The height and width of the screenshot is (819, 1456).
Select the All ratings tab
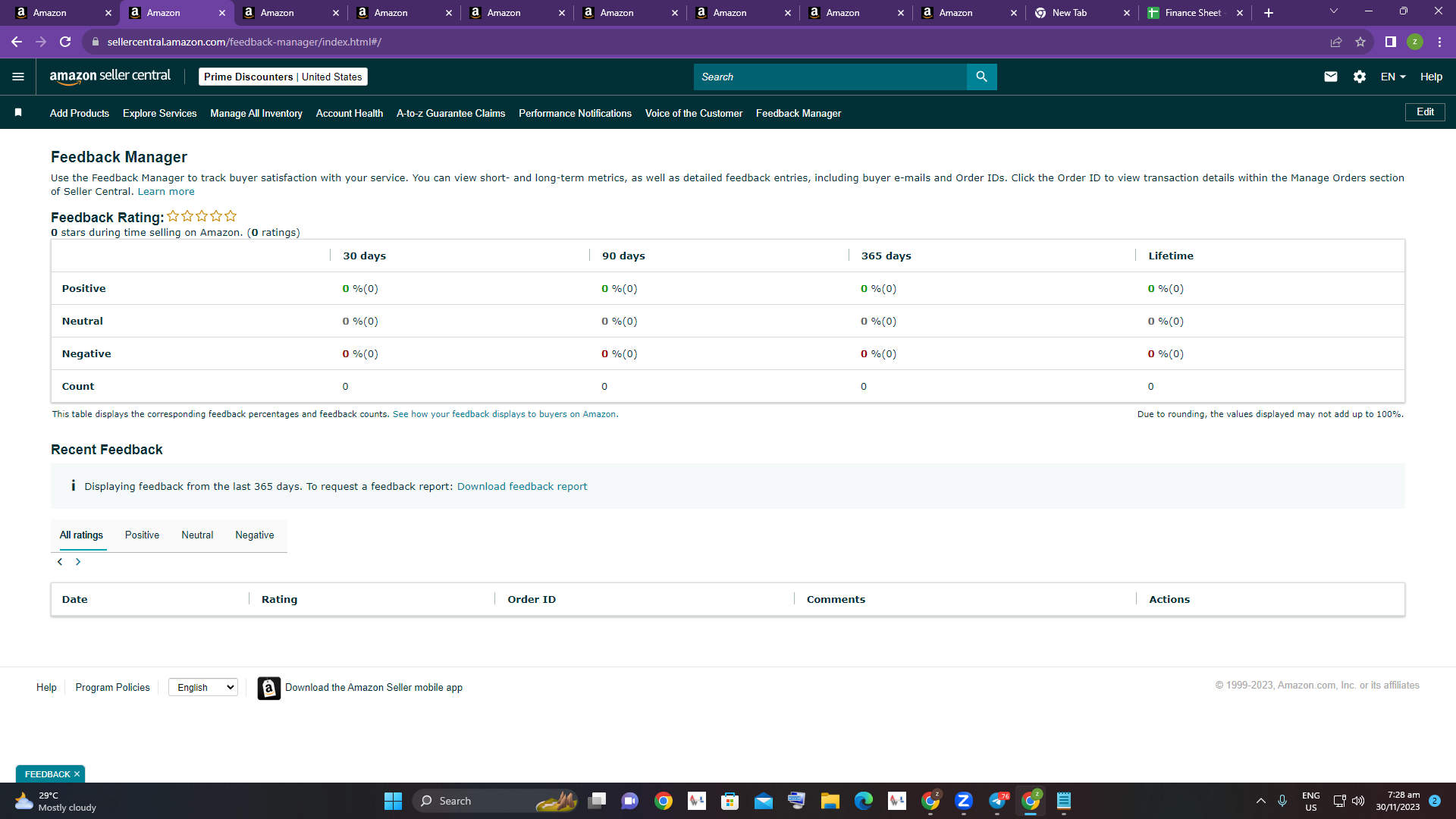click(x=81, y=535)
